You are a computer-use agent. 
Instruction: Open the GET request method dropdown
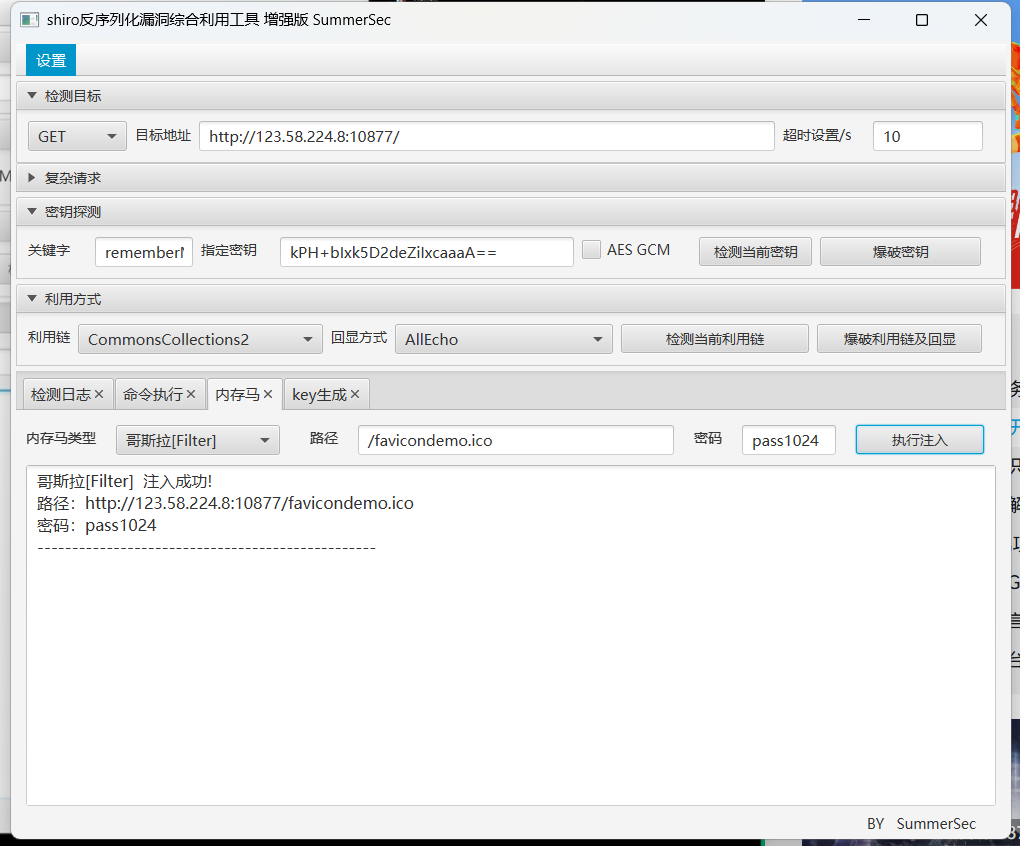tap(76, 135)
